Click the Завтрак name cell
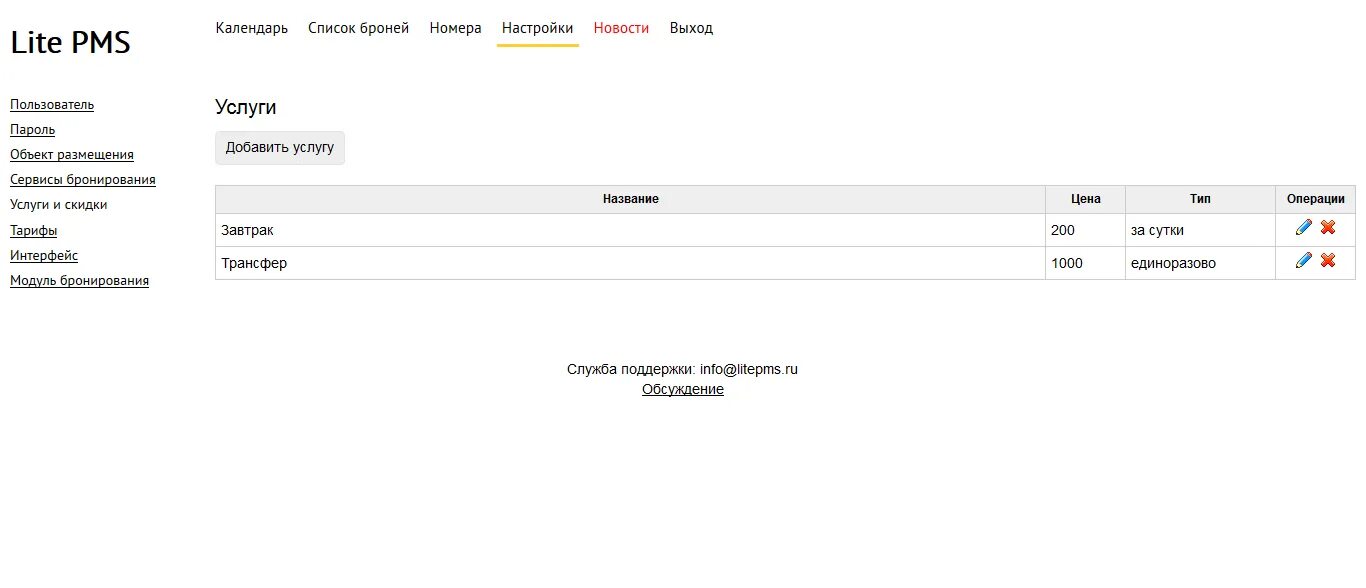The width and height of the screenshot is (1366, 588). (x=630, y=230)
